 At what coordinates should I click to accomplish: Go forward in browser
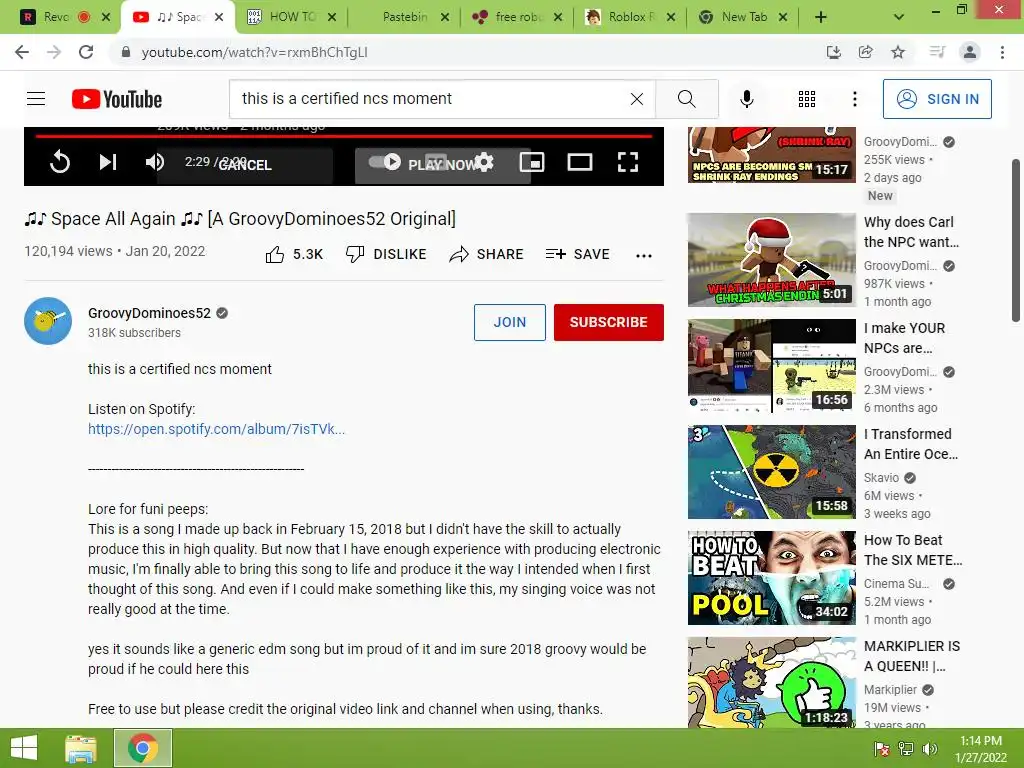click(54, 52)
